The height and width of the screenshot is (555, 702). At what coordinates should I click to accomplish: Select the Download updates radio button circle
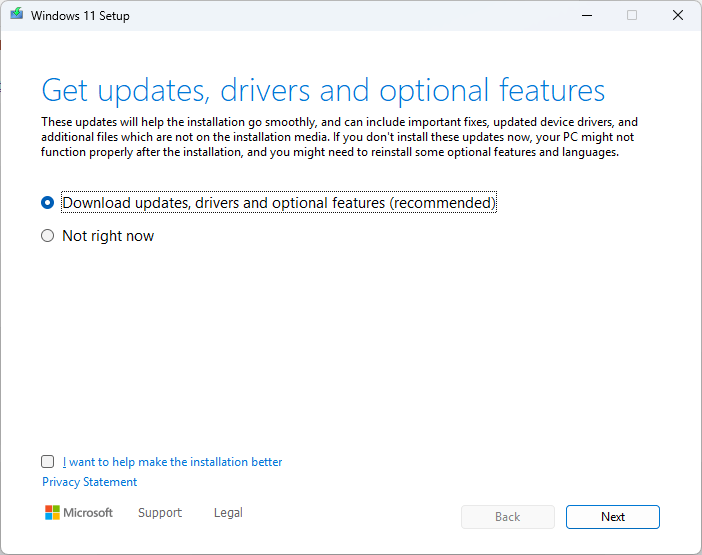click(47, 203)
